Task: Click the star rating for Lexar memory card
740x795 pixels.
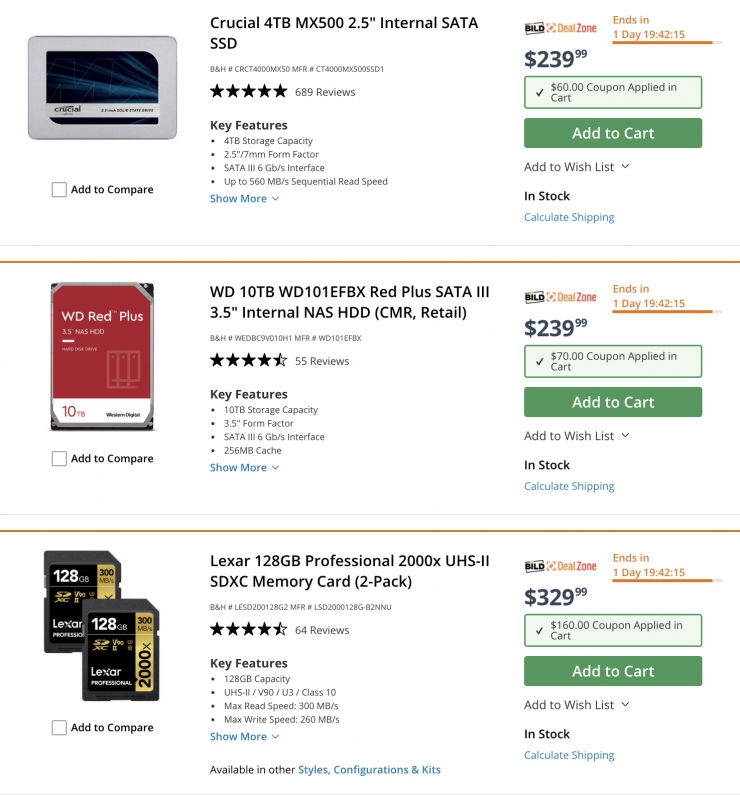Action: (248, 630)
